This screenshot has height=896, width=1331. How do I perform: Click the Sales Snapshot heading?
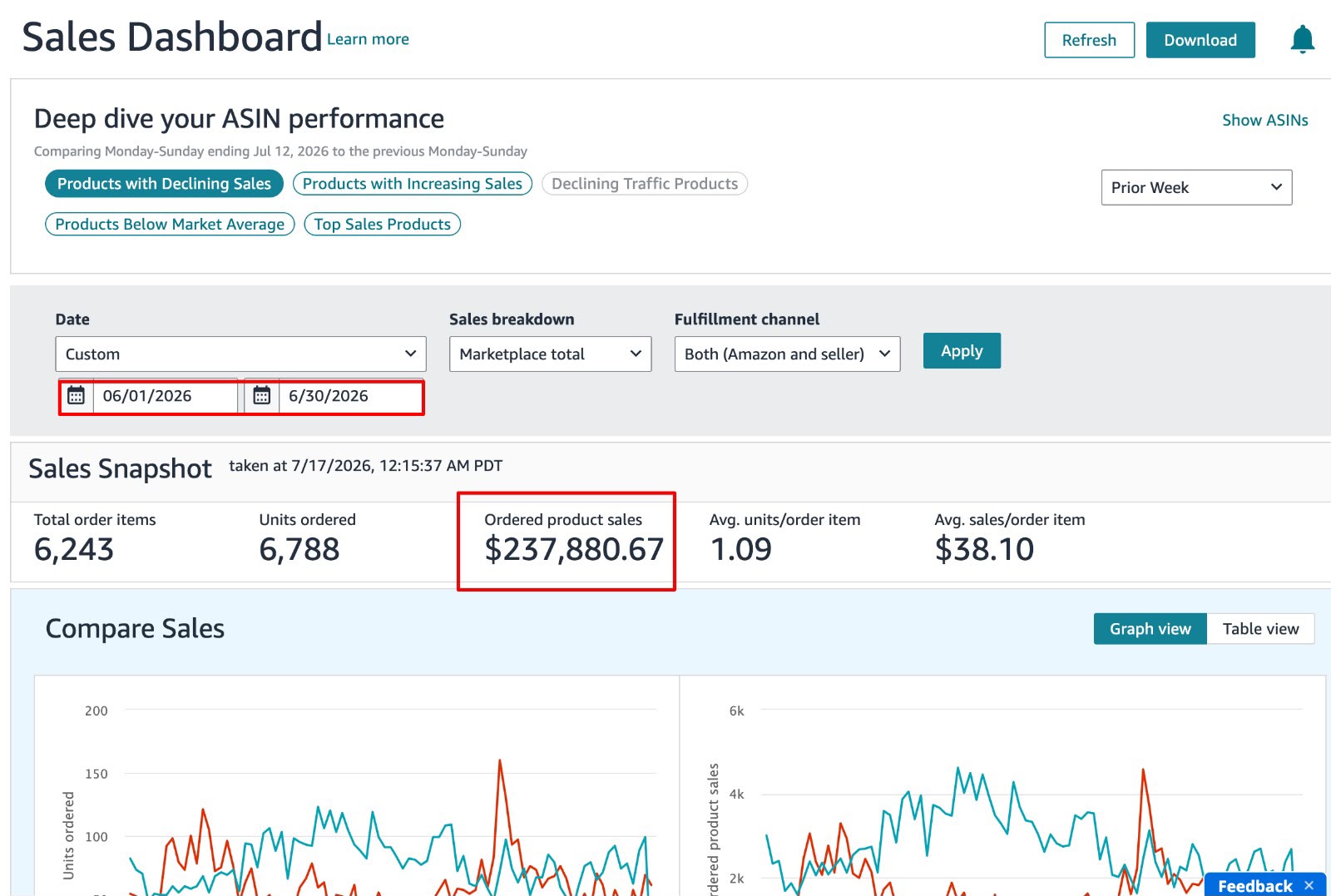[x=120, y=468]
